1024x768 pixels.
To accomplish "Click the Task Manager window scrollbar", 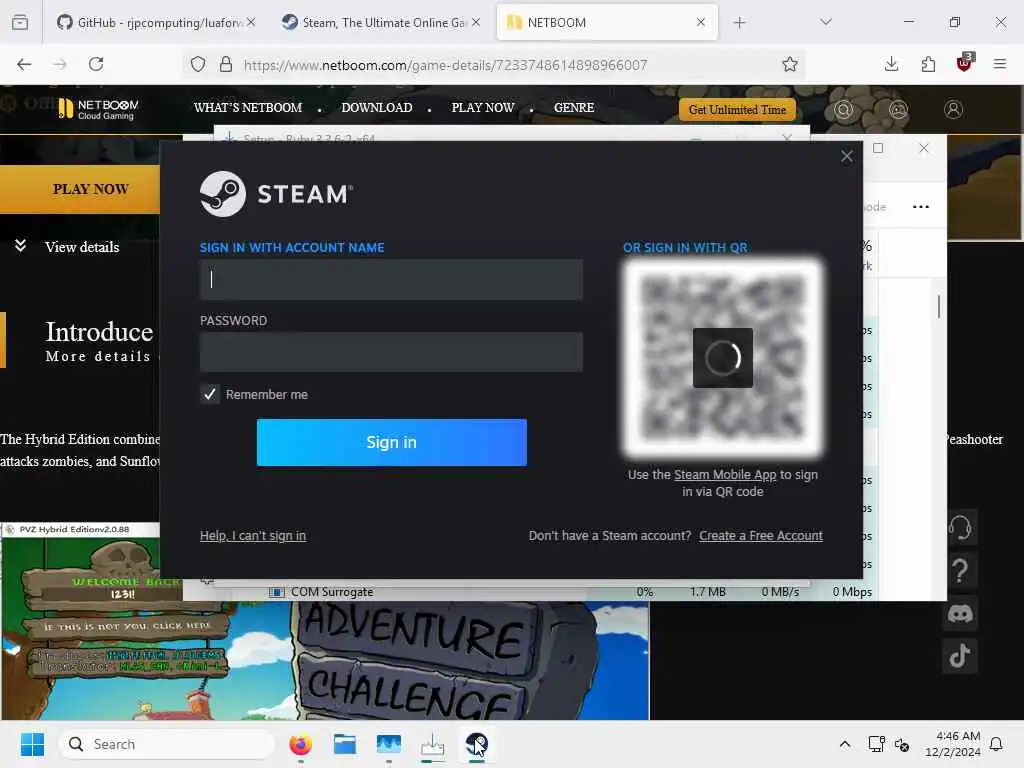I will pos(938,307).
